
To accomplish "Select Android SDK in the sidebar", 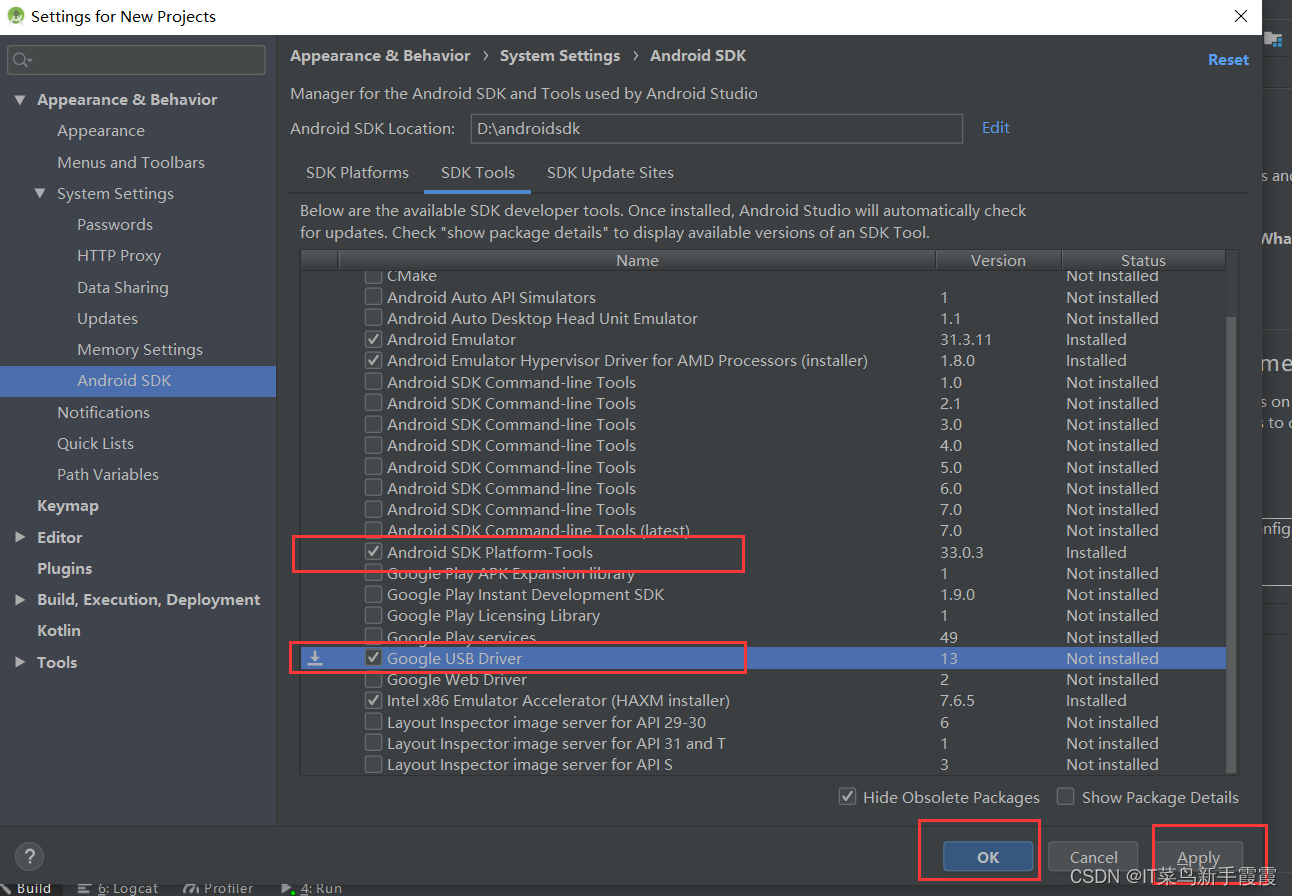I will [x=138, y=381].
